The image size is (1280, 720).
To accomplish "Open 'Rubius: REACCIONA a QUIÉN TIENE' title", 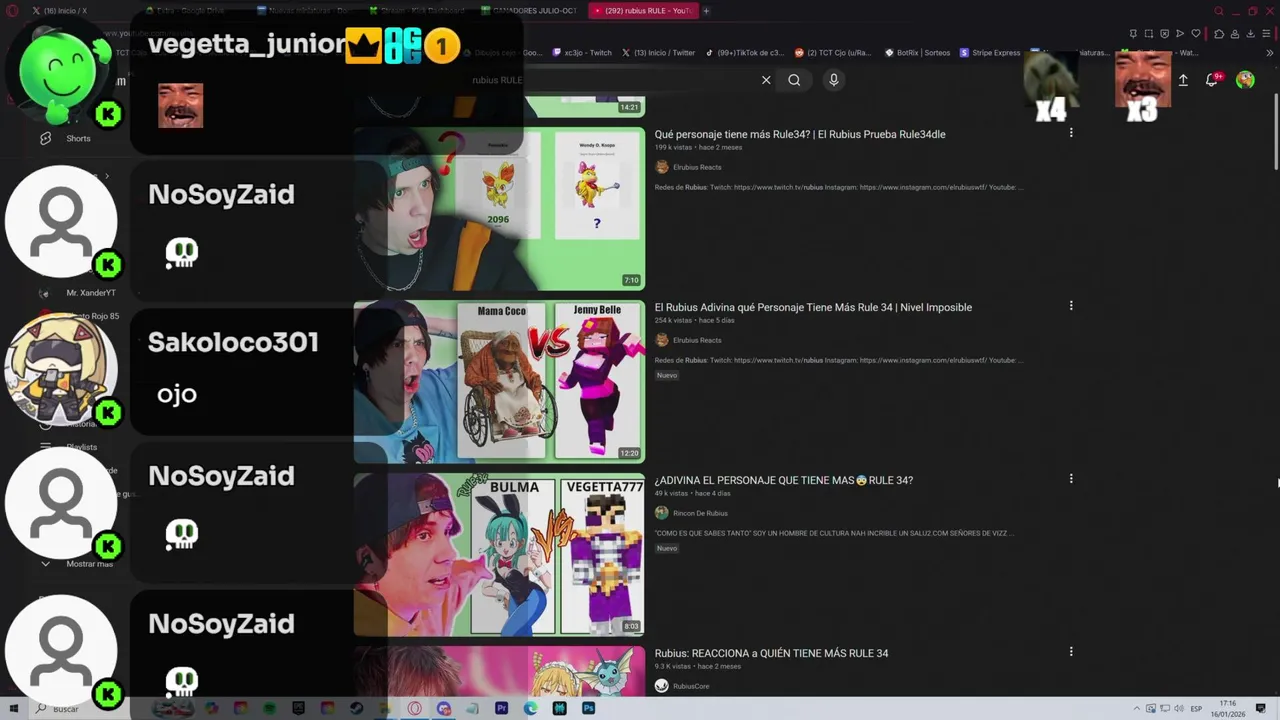I will [x=771, y=653].
